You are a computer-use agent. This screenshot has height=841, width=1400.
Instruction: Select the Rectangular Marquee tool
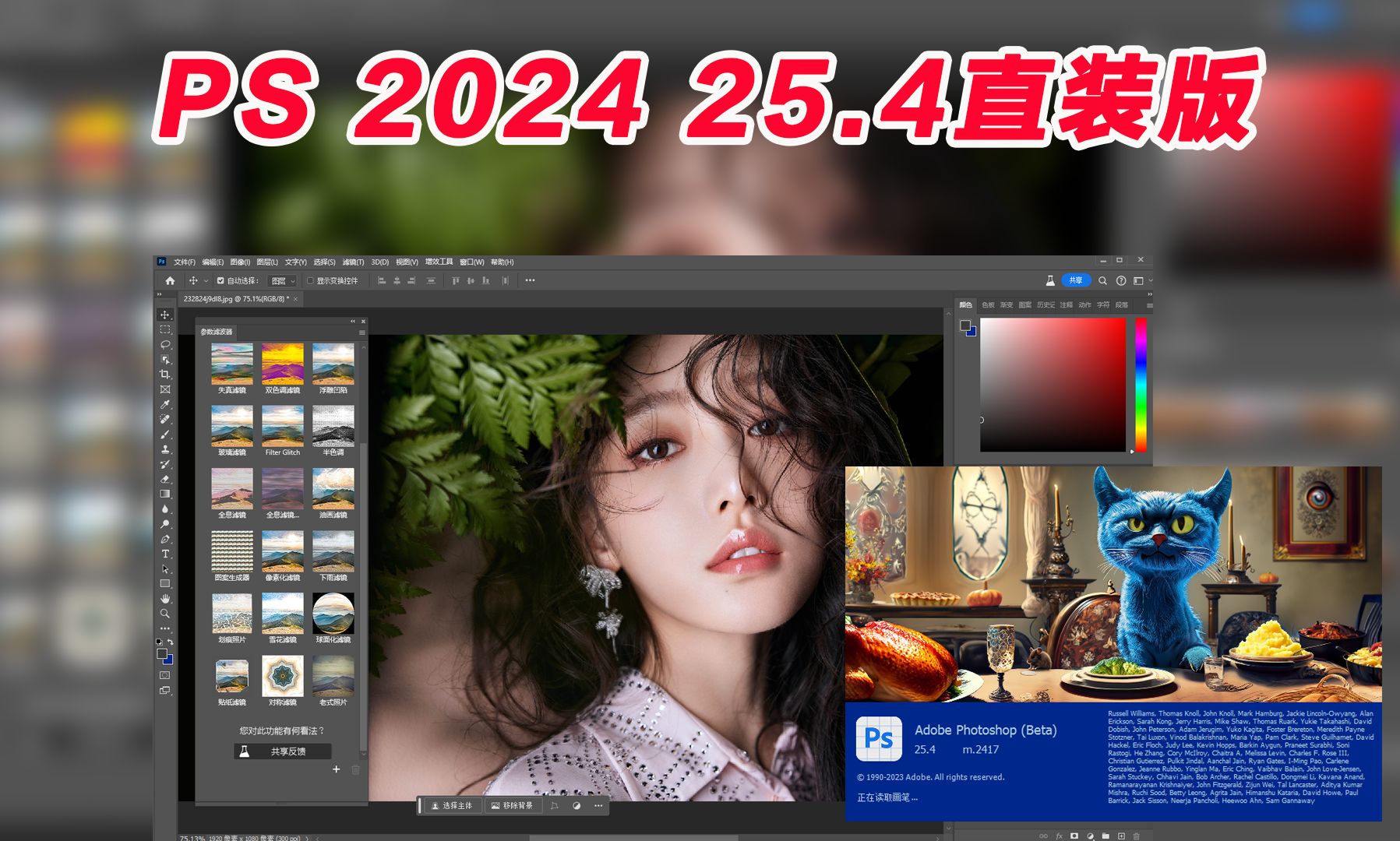(165, 330)
